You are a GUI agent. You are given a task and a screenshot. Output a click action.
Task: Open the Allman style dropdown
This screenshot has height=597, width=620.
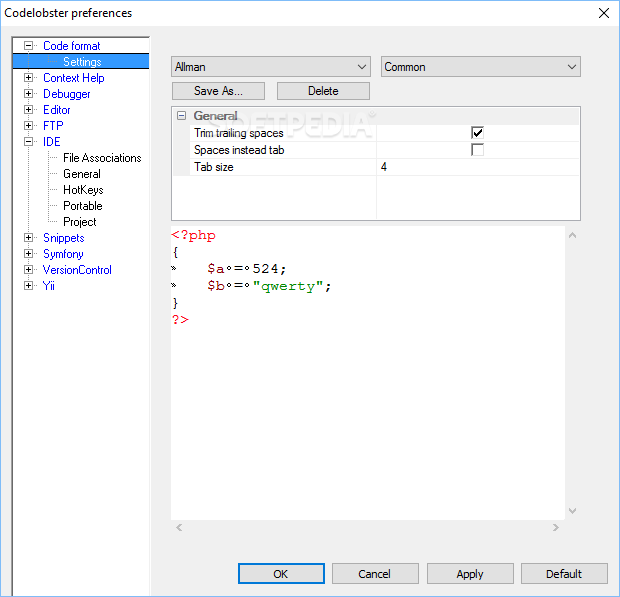271,67
